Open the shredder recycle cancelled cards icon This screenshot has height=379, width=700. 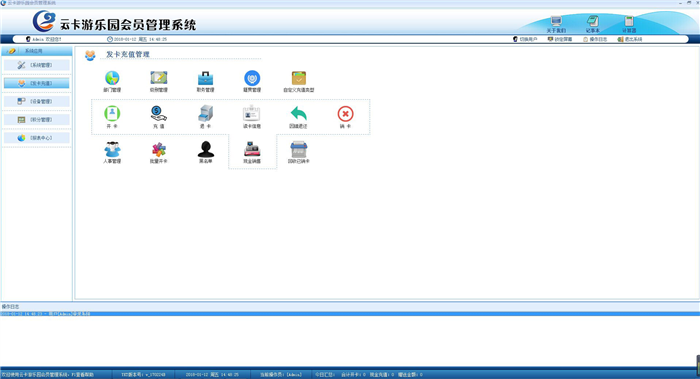tap(299, 149)
